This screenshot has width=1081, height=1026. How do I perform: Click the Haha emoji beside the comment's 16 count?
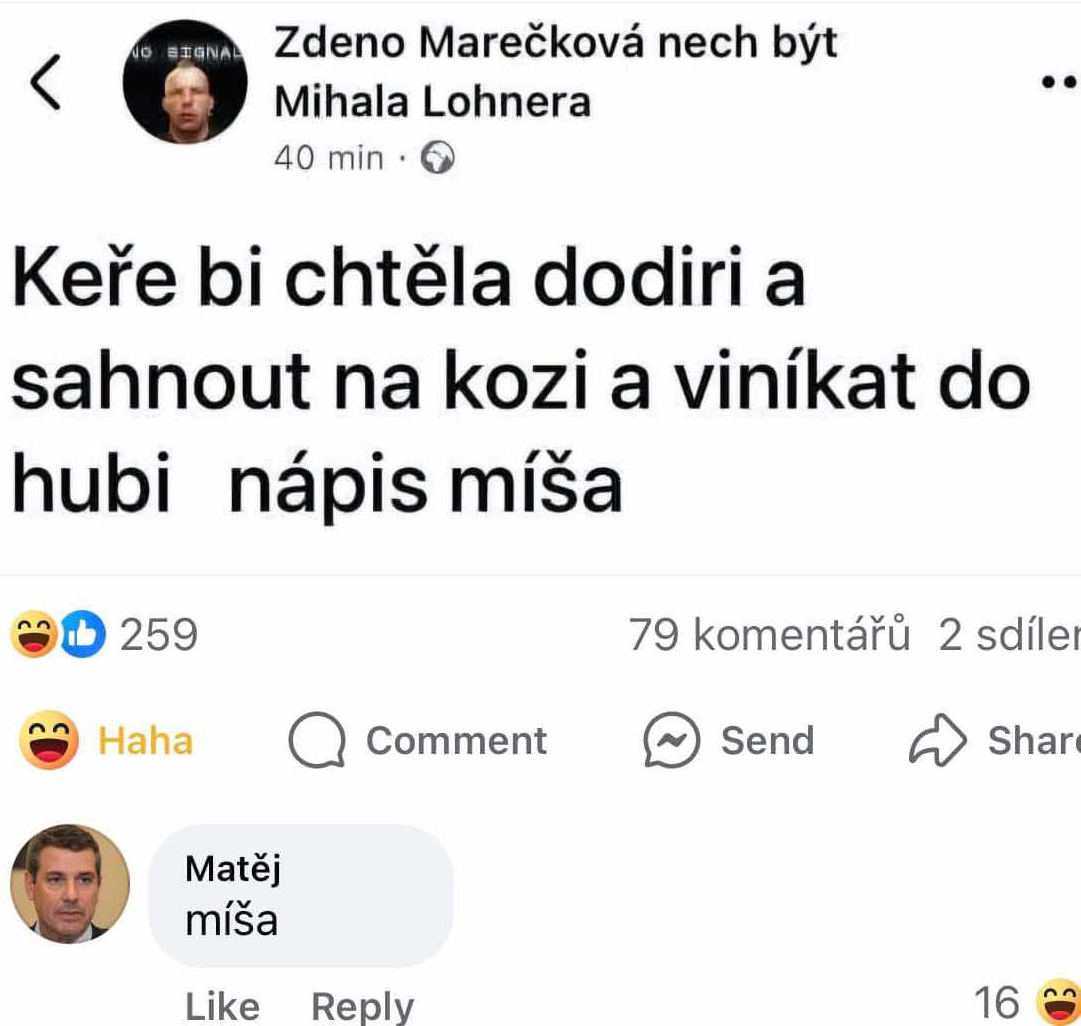point(1058,1002)
